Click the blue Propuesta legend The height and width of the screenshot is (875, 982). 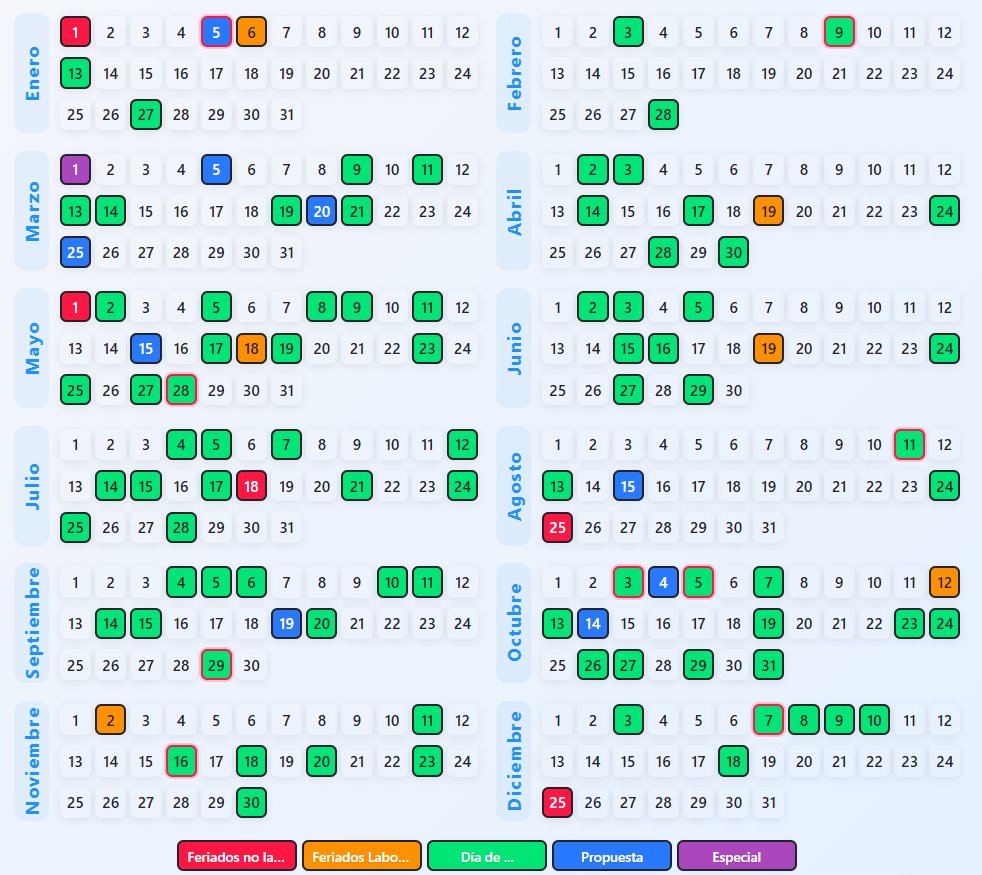point(612,856)
